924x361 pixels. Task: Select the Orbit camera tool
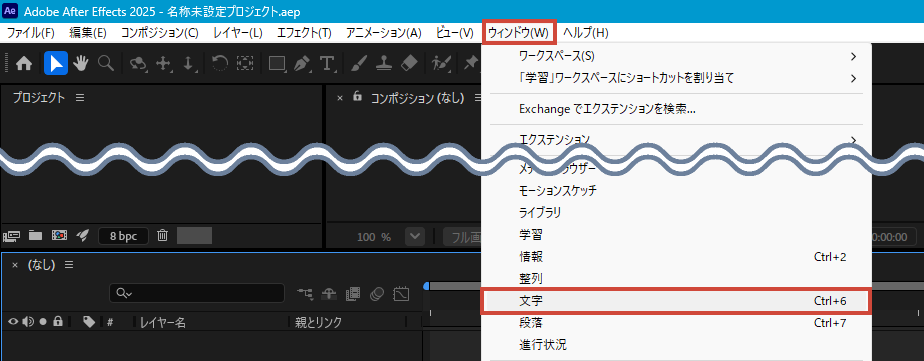coord(138,64)
